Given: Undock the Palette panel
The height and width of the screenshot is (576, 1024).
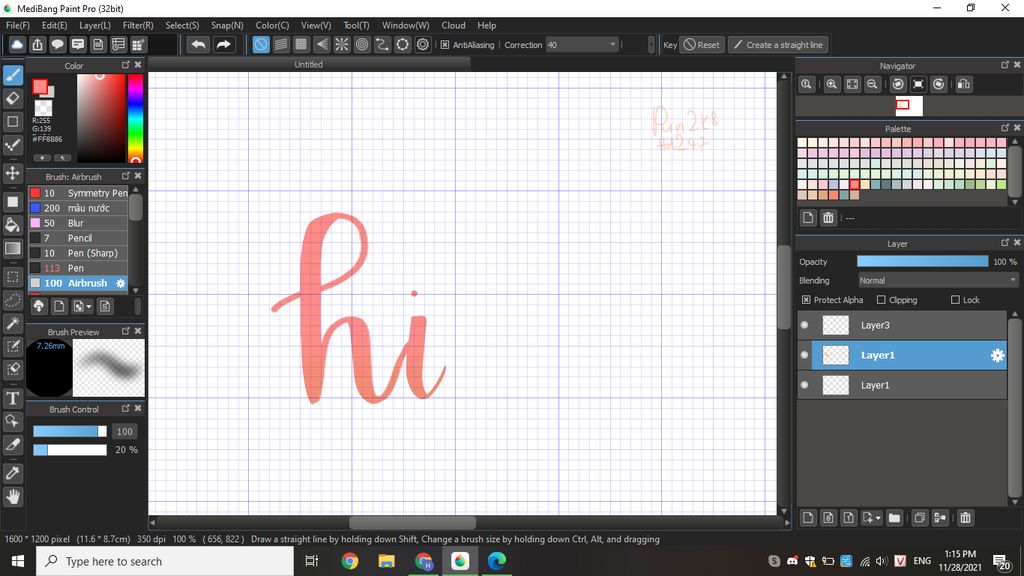Looking at the screenshot, I should coord(1005,127).
